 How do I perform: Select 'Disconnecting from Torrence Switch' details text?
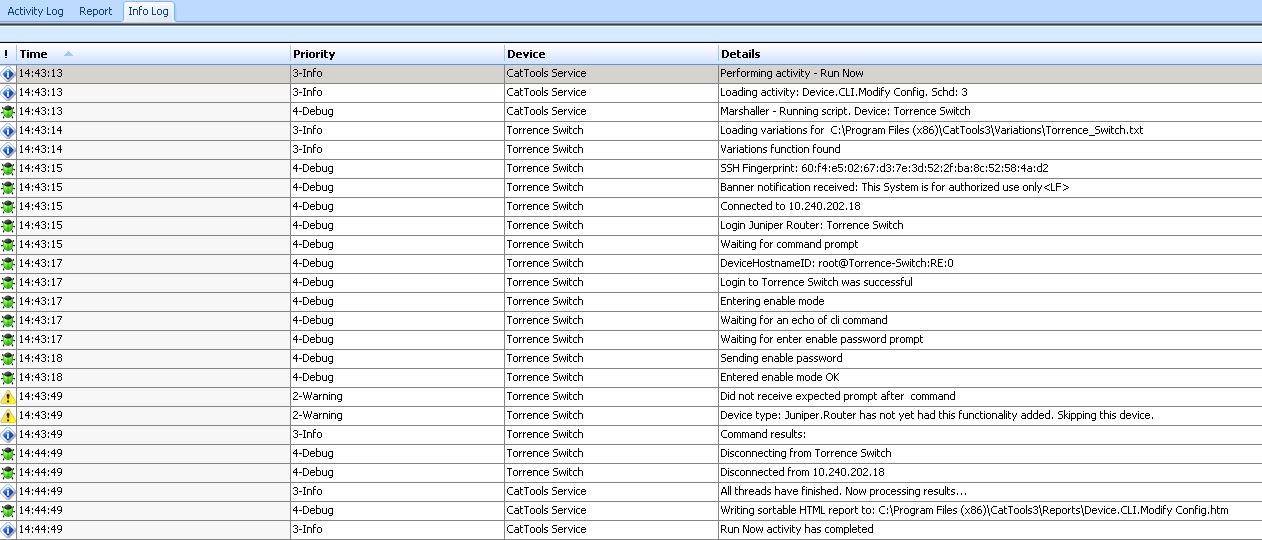tap(806, 453)
